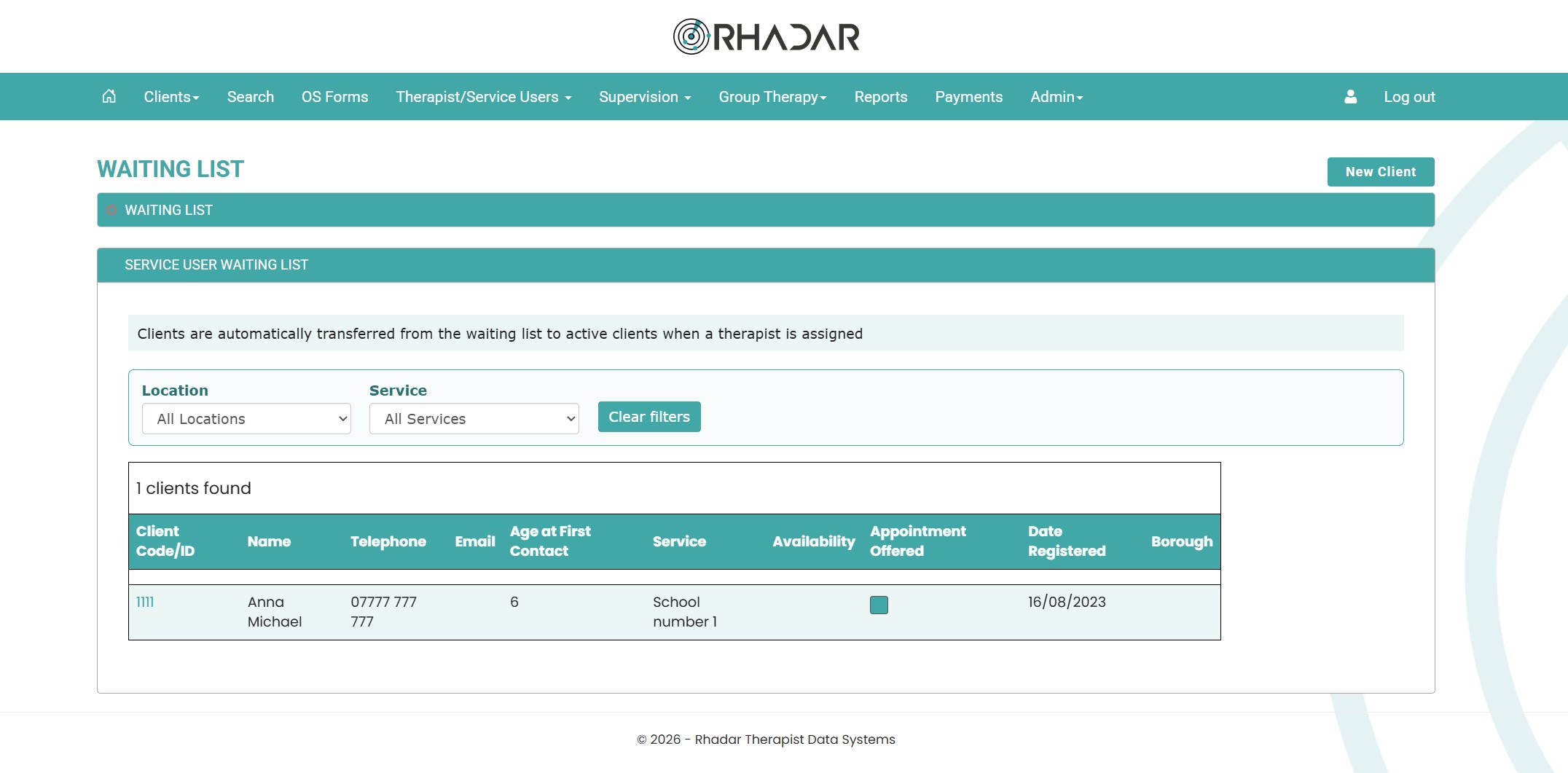1568x773 pixels.
Task: Click the '1 clients found' text
Action: pos(193,488)
